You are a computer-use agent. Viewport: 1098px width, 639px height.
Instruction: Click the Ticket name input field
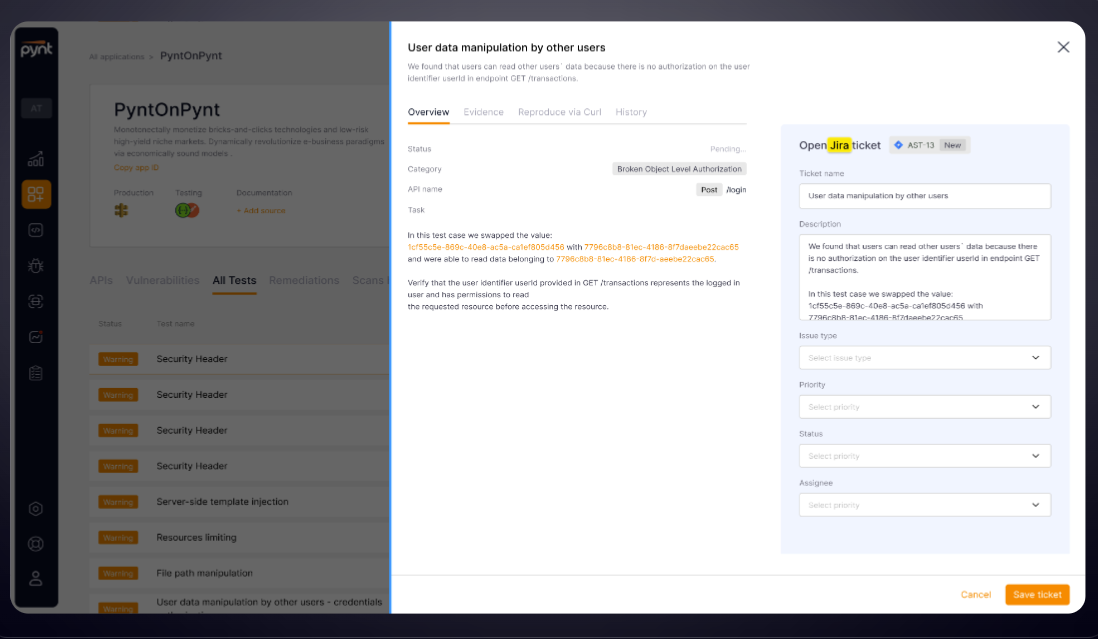924,196
